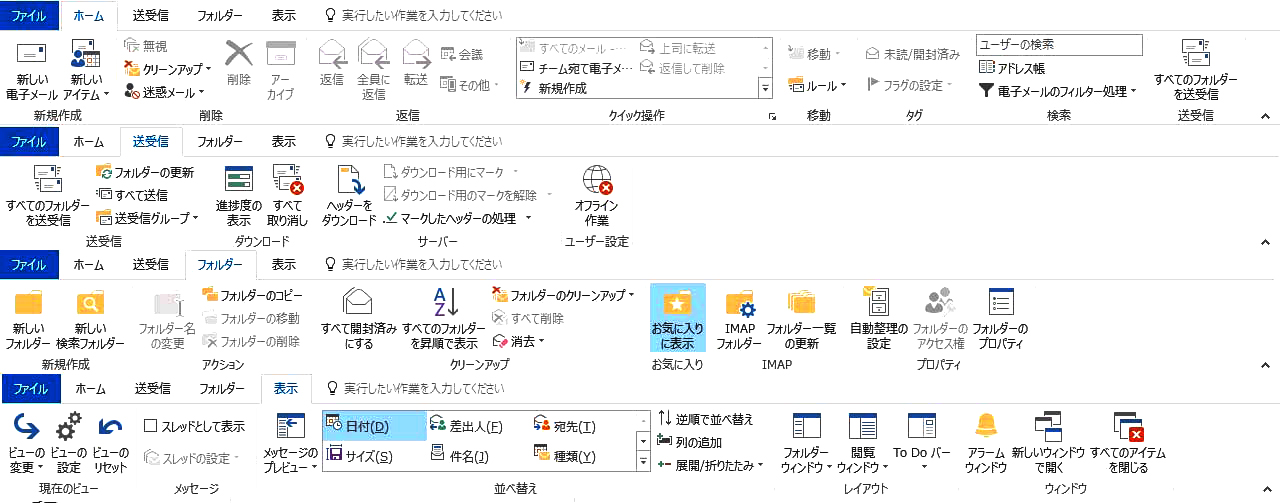Click 逆順で並べ替え button
Screen dimensions: 1280x503
point(705,419)
